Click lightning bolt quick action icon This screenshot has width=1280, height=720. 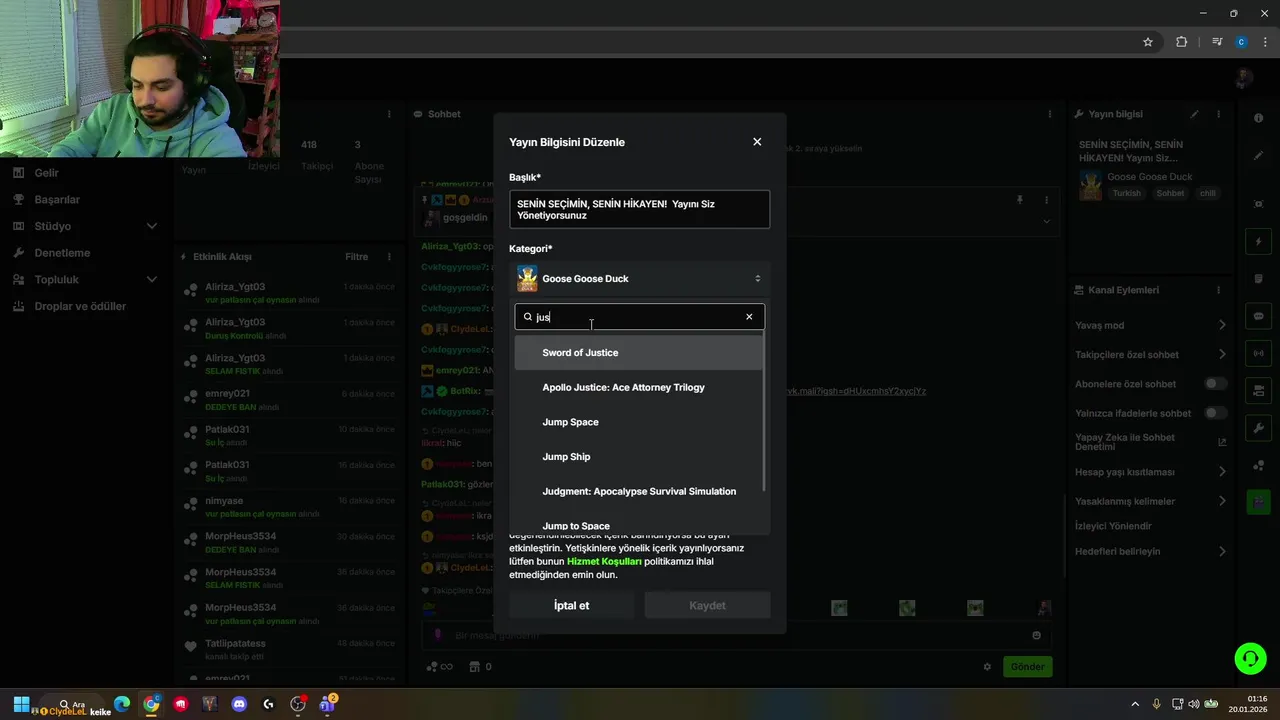1259,241
